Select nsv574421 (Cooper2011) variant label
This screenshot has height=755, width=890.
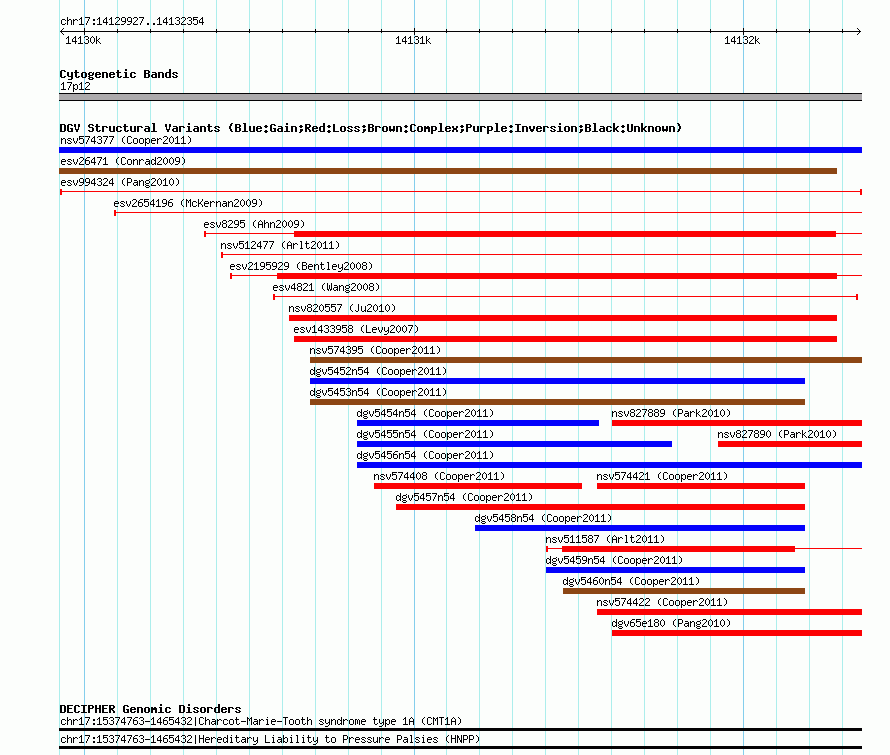point(662,476)
